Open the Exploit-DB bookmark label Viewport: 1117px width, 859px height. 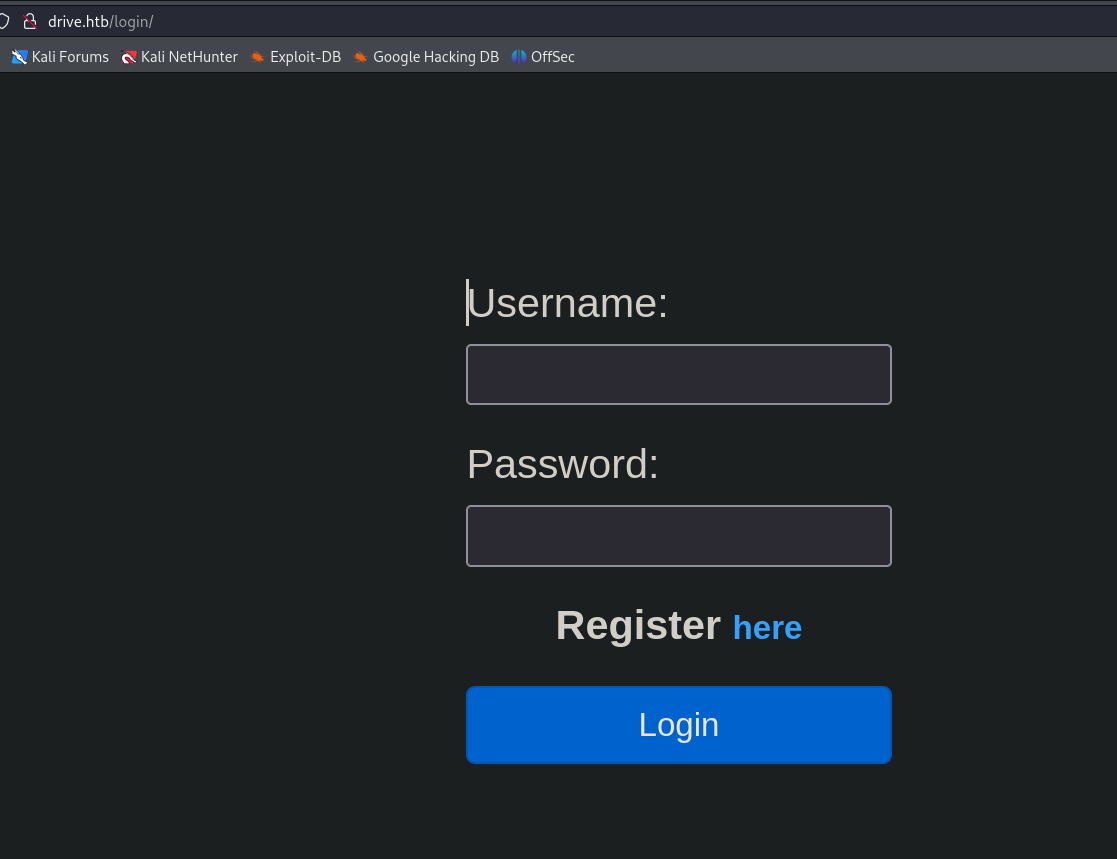coord(305,57)
